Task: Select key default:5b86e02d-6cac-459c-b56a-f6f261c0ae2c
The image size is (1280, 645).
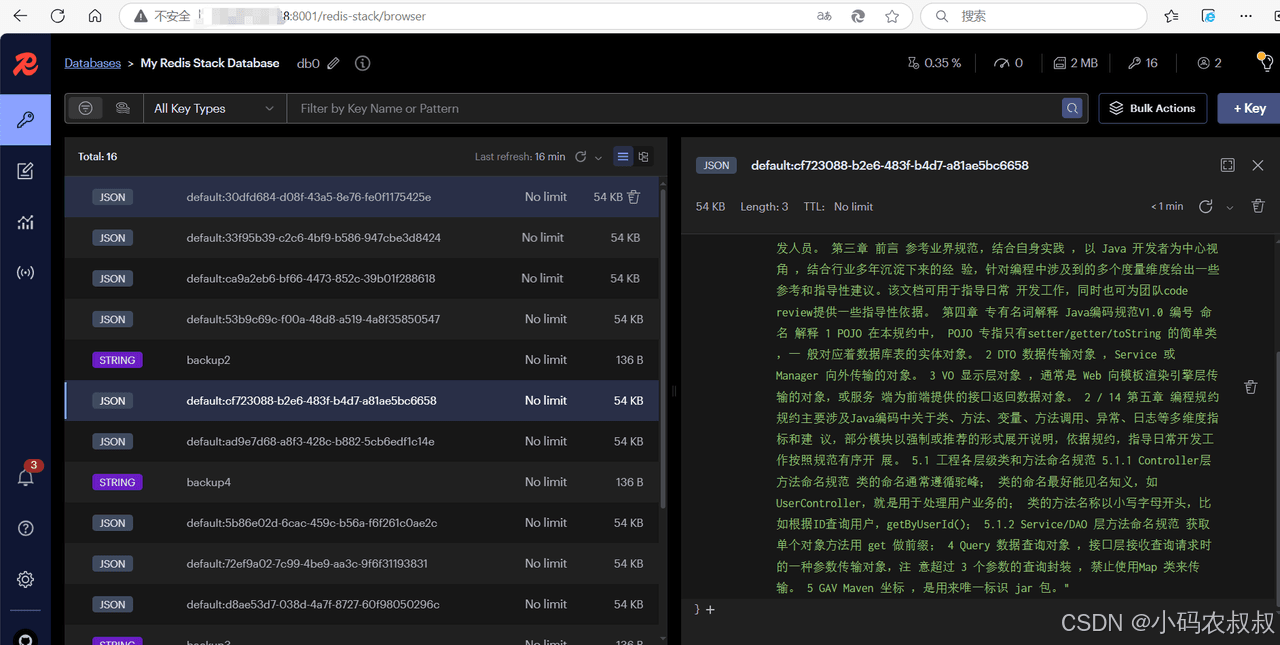Action: (x=362, y=523)
